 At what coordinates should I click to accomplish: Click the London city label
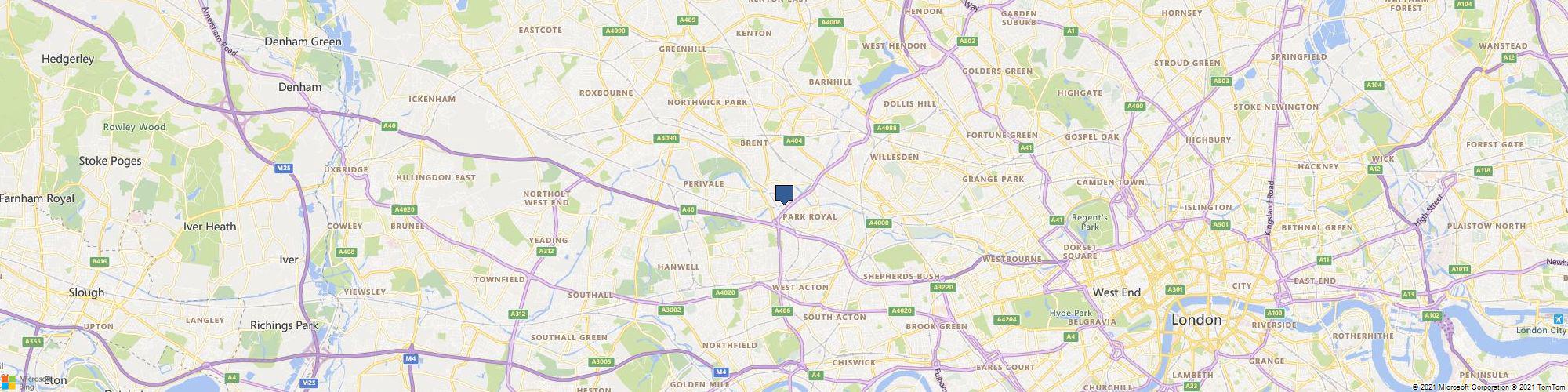click(1196, 320)
